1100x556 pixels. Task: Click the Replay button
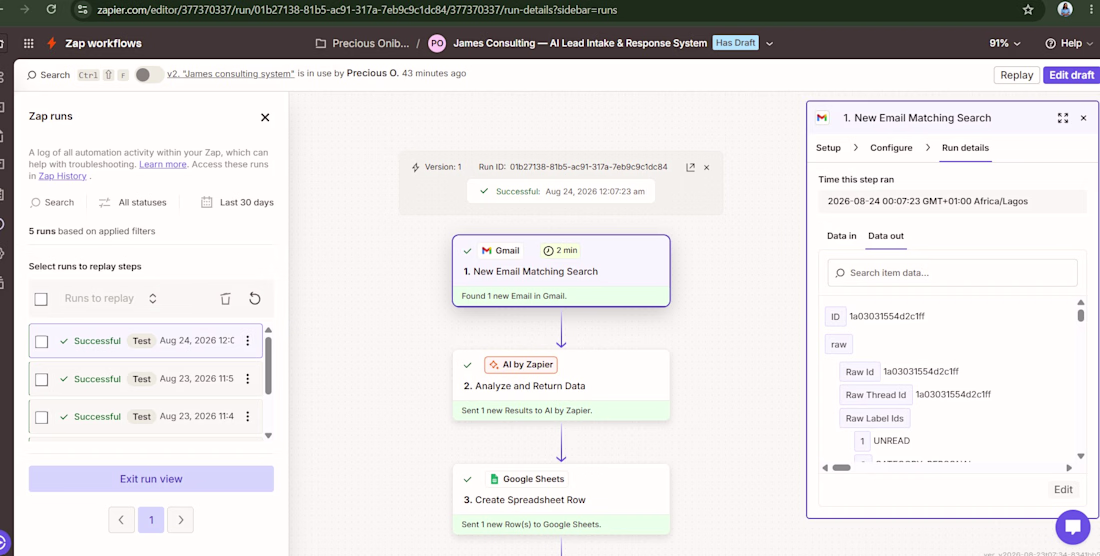(1017, 75)
